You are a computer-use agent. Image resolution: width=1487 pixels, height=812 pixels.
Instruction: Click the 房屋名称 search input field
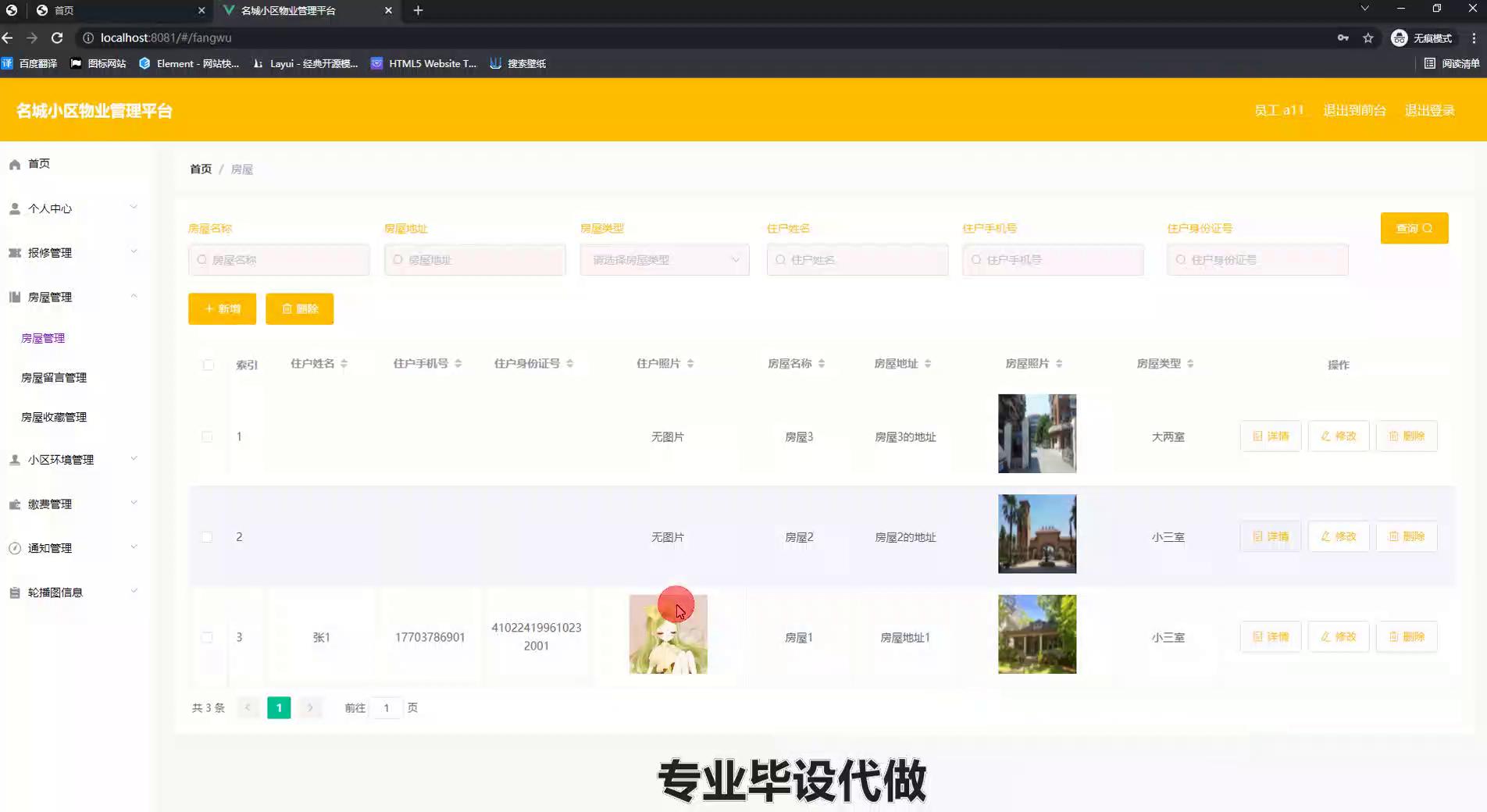pyautogui.click(x=279, y=260)
